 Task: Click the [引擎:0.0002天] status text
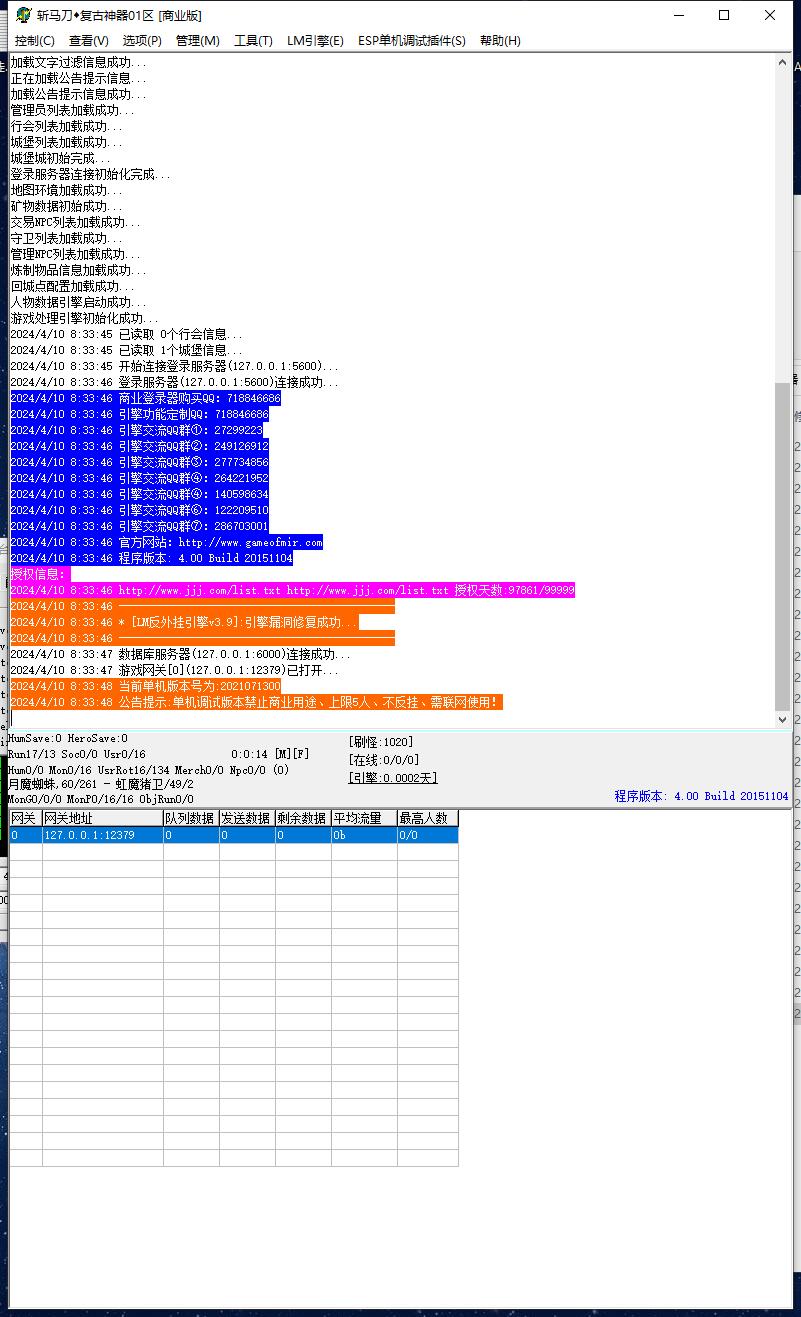(x=393, y=778)
